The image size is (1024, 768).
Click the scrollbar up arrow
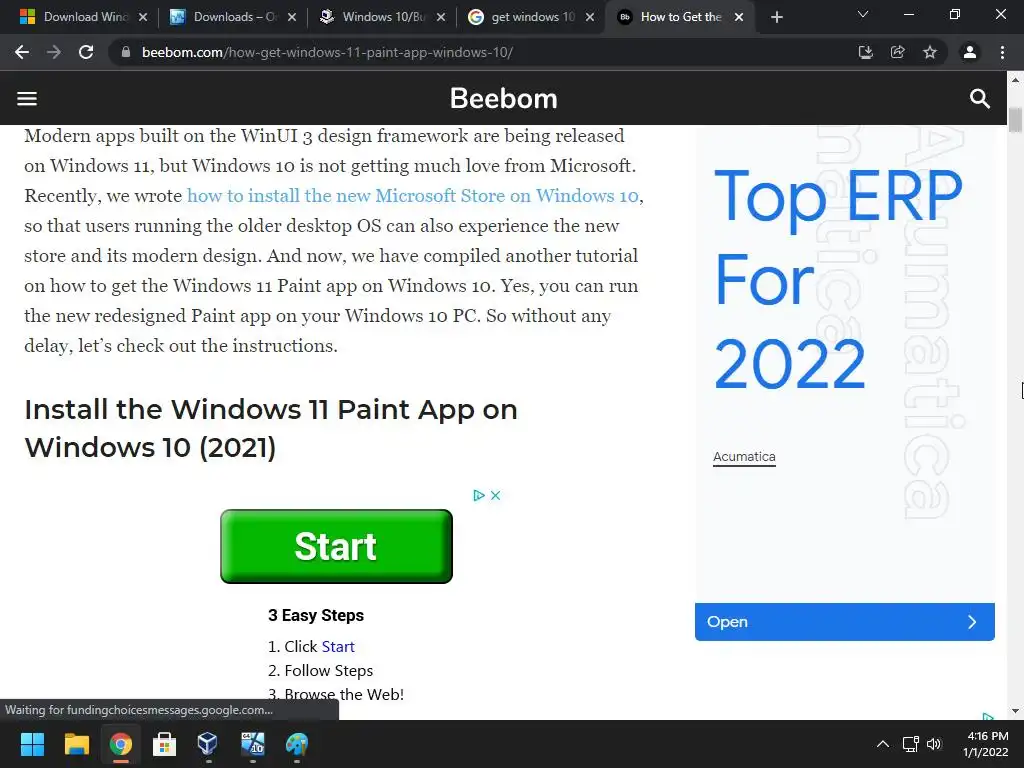pyautogui.click(x=1015, y=80)
